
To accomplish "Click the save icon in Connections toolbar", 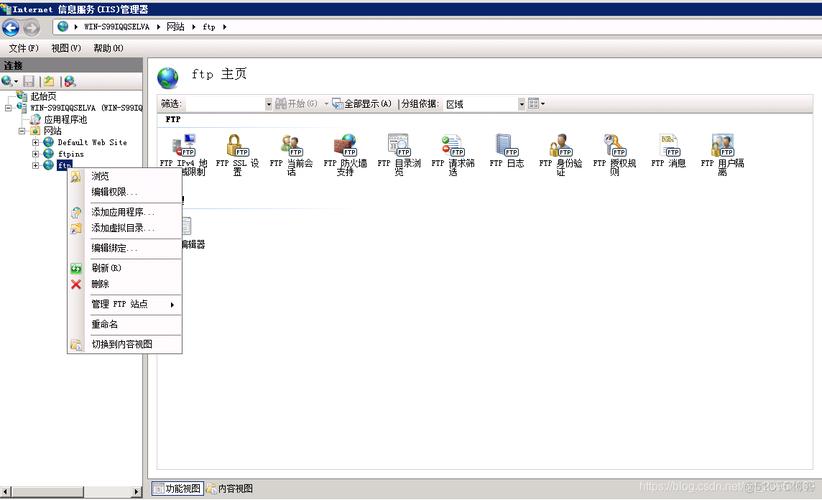I will pos(29,81).
